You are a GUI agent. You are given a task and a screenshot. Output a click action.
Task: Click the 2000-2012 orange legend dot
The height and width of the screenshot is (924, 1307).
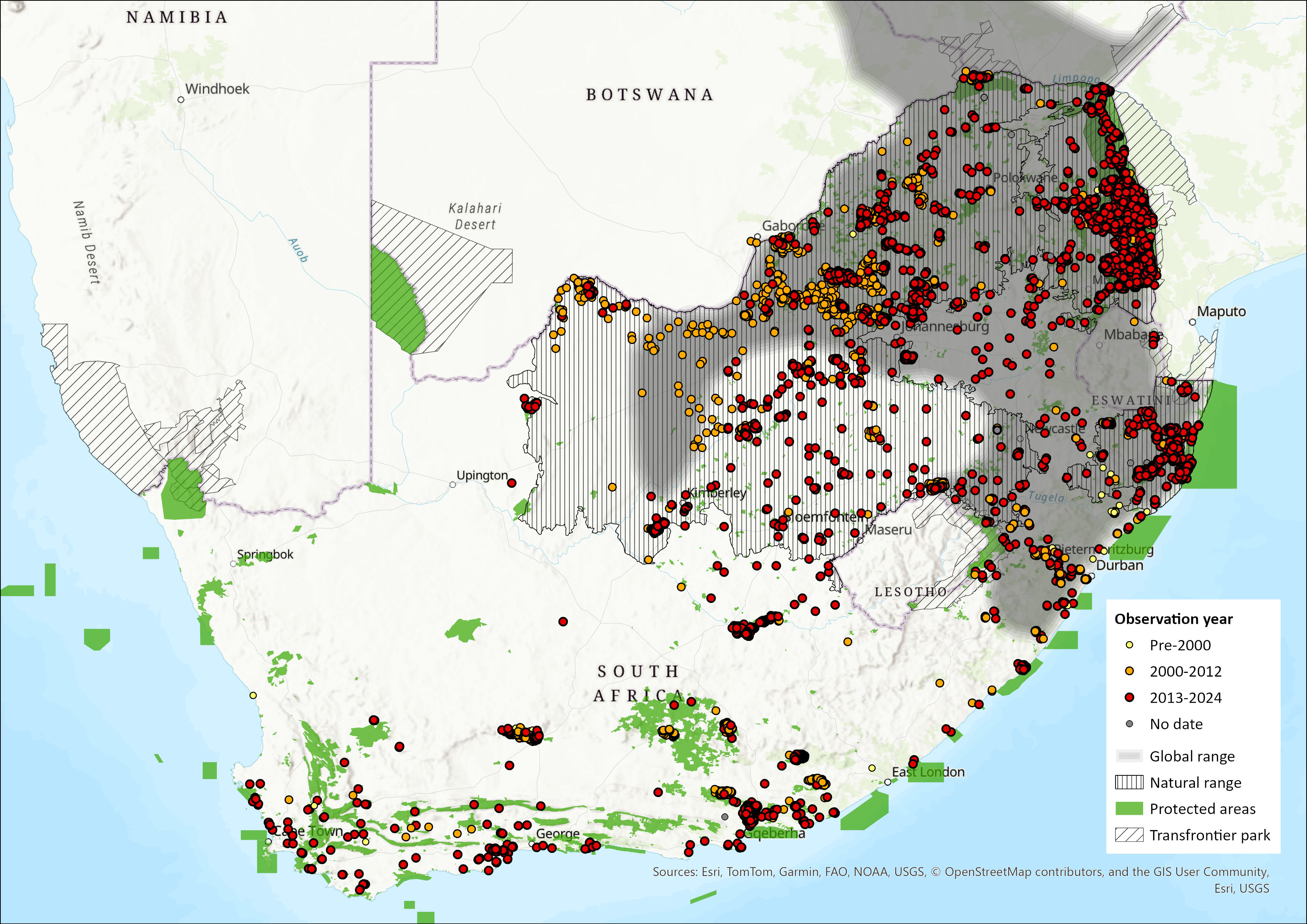[1129, 671]
